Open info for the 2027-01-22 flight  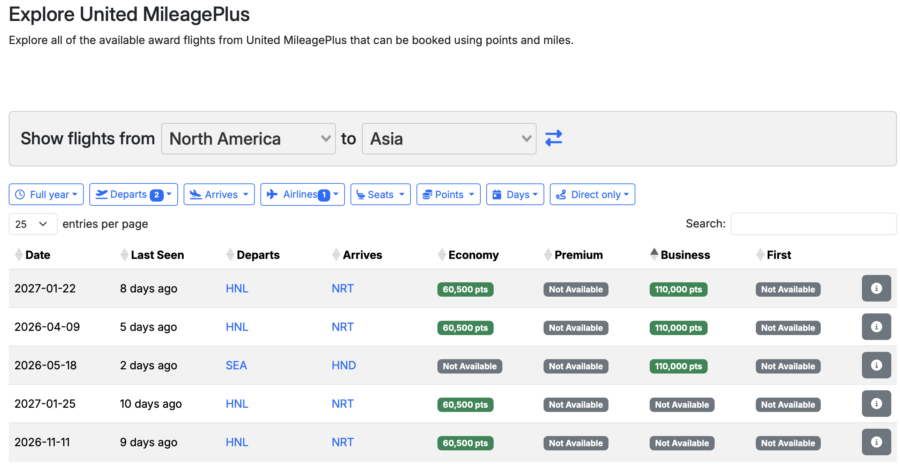coord(876,288)
